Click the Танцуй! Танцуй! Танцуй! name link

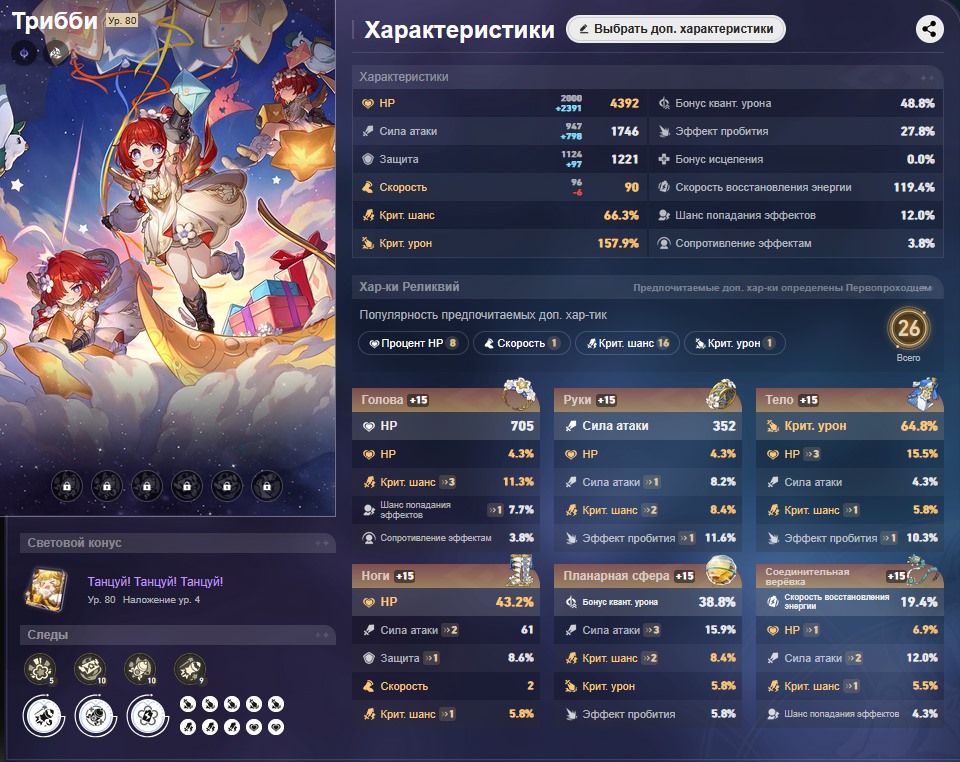pos(156,581)
